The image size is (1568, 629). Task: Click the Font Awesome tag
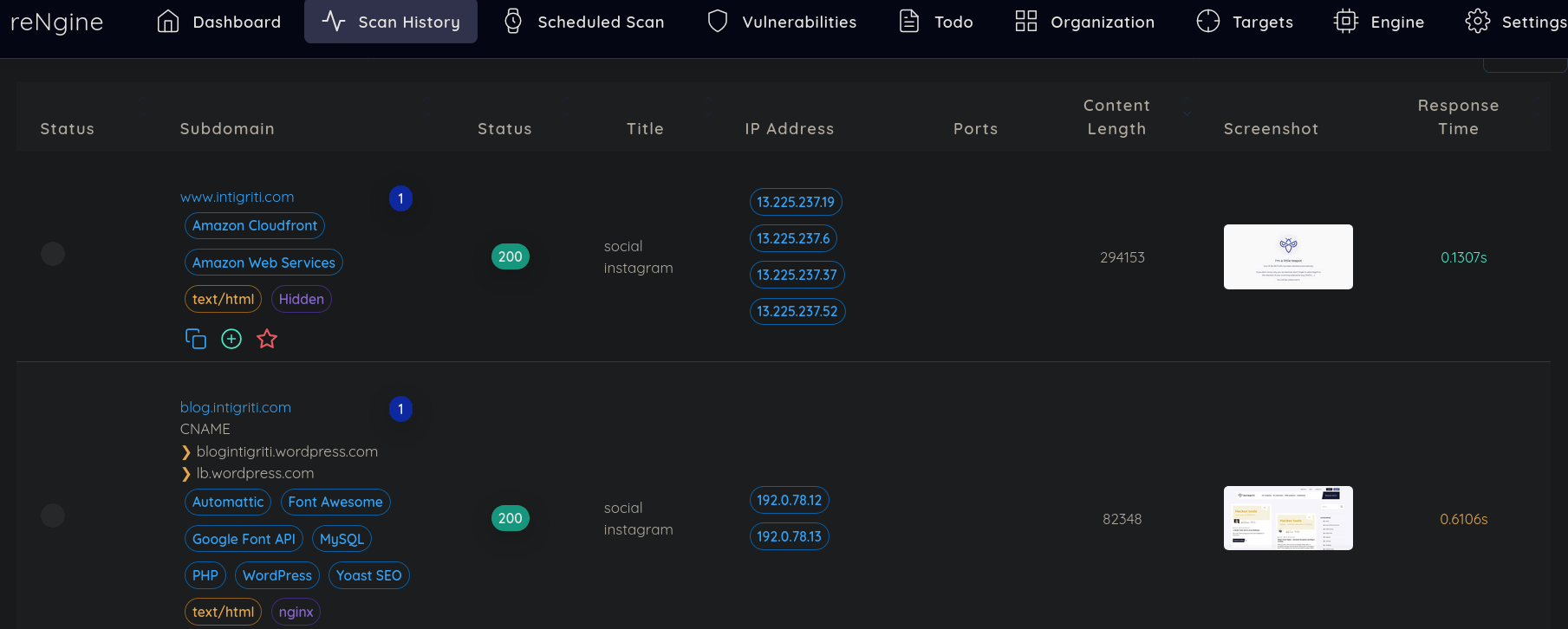335,502
